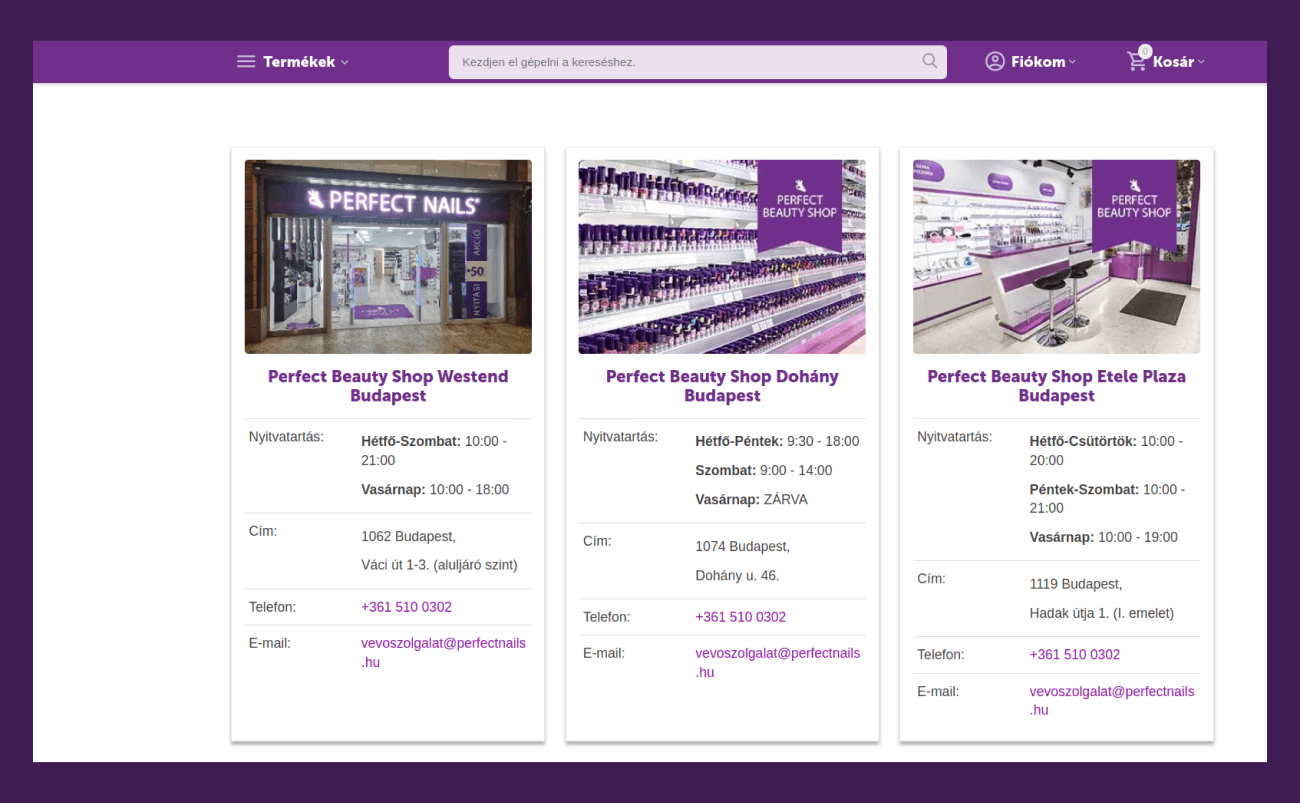Image resolution: width=1300 pixels, height=803 pixels.
Task: Open the shopping cart icon
Action: pos(1137,61)
